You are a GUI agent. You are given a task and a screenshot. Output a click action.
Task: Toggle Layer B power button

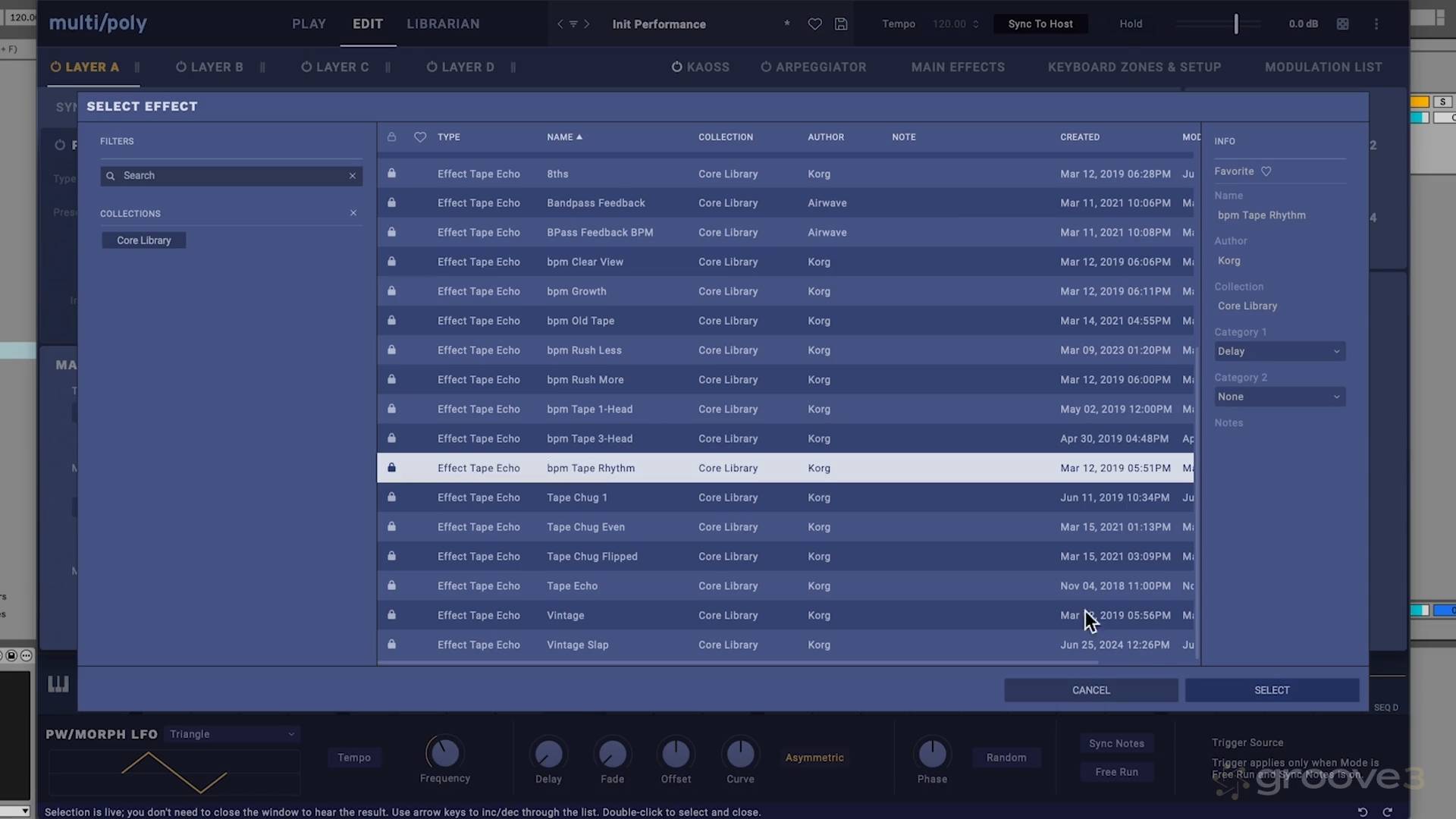pyautogui.click(x=181, y=67)
